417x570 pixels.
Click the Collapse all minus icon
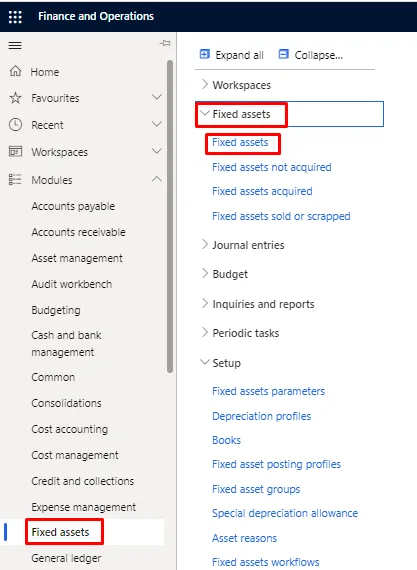(x=283, y=54)
